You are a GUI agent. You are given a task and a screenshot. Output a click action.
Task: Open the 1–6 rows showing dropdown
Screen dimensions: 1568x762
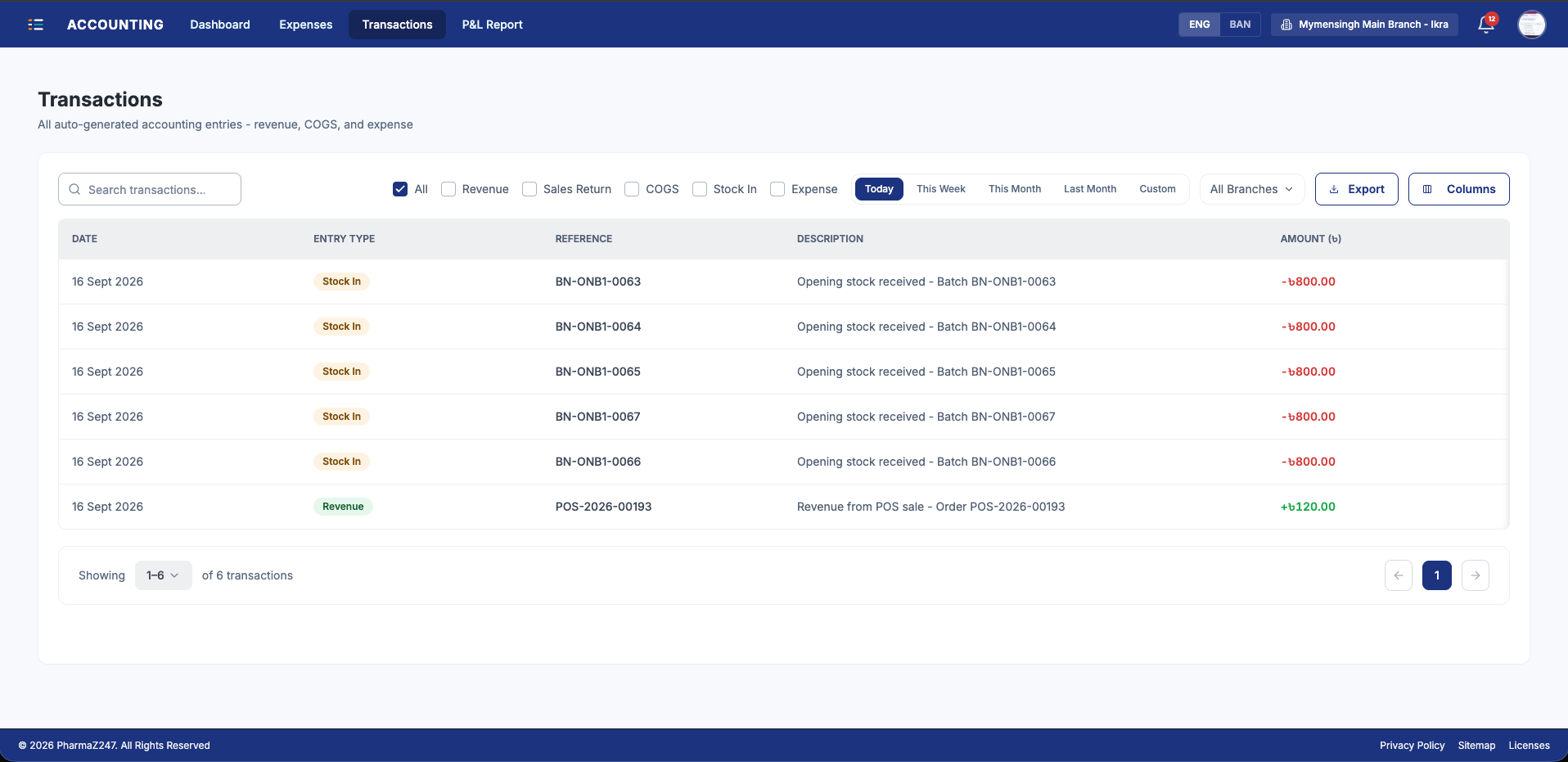tap(163, 575)
